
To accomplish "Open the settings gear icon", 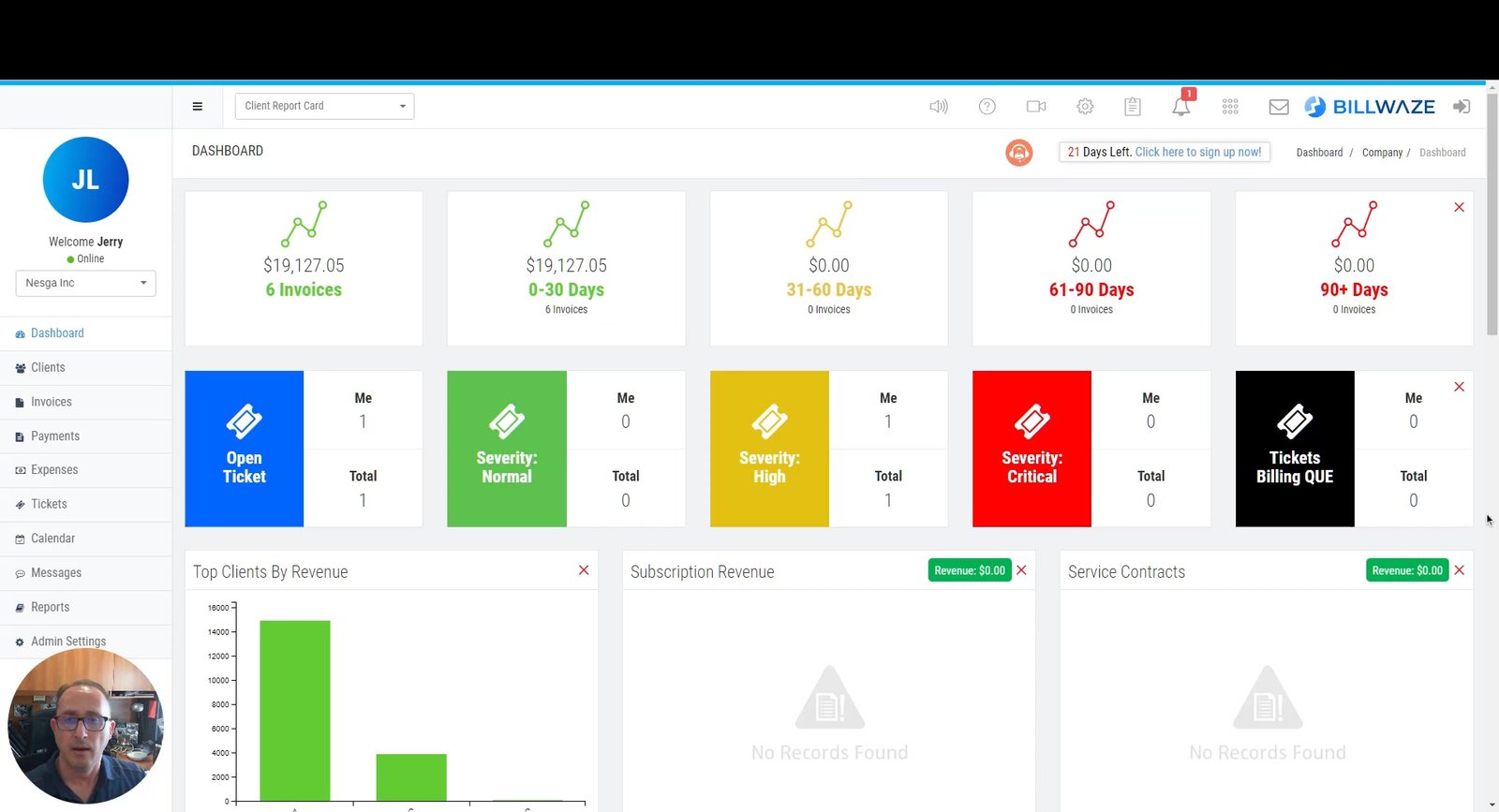I will [x=1085, y=107].
